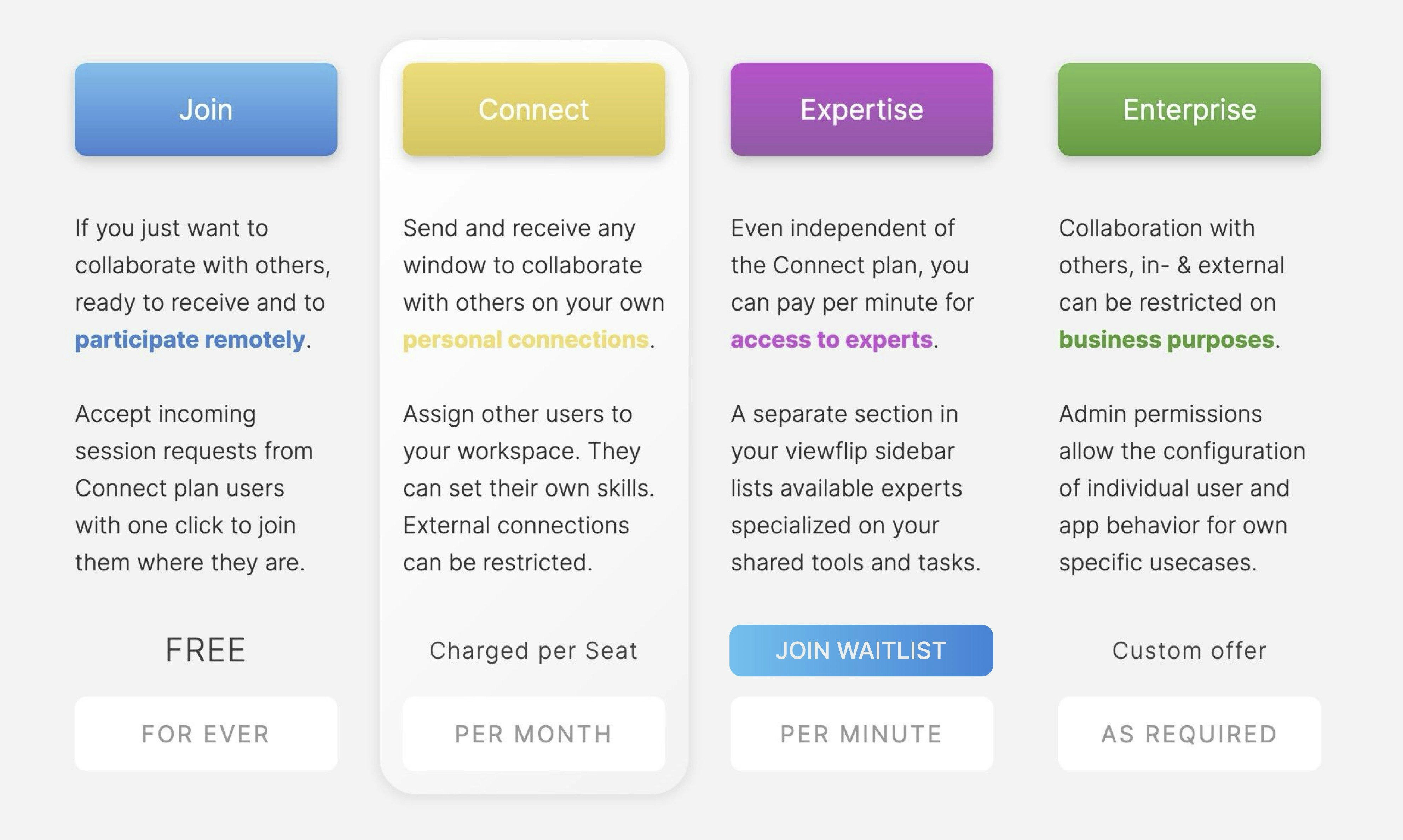
Task: Click the 'A separate section' description paragraph
Action: 855,488
